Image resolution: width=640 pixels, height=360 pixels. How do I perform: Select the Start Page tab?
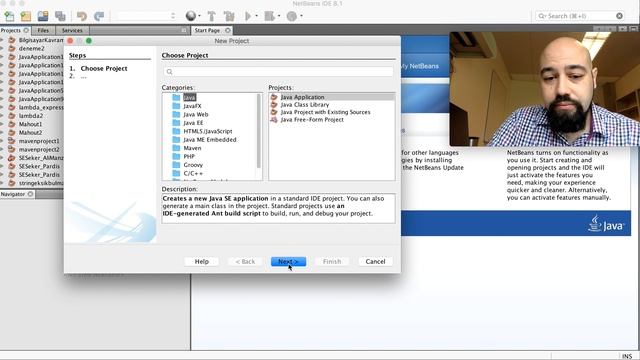pos(207,30)
